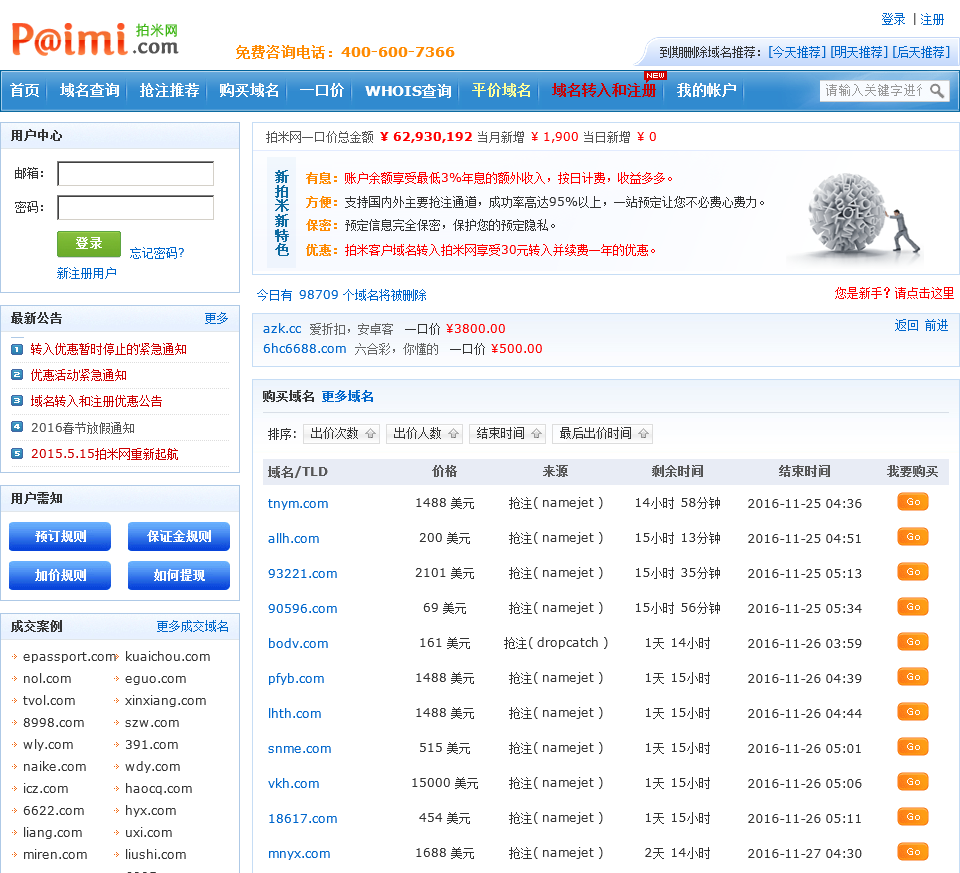Viewport: 960px width, 873px height.
Task: Sort by 最后出价时间 arrow
Action: tap(602, 434)
